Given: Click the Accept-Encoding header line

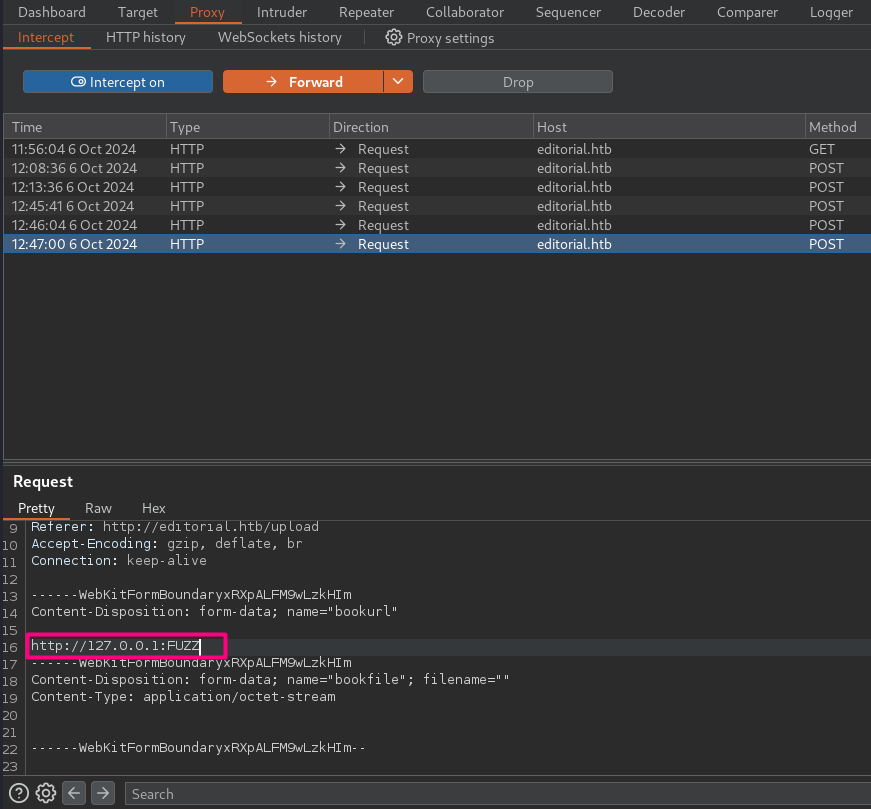Looking at the screenshot, I should 167,543.
